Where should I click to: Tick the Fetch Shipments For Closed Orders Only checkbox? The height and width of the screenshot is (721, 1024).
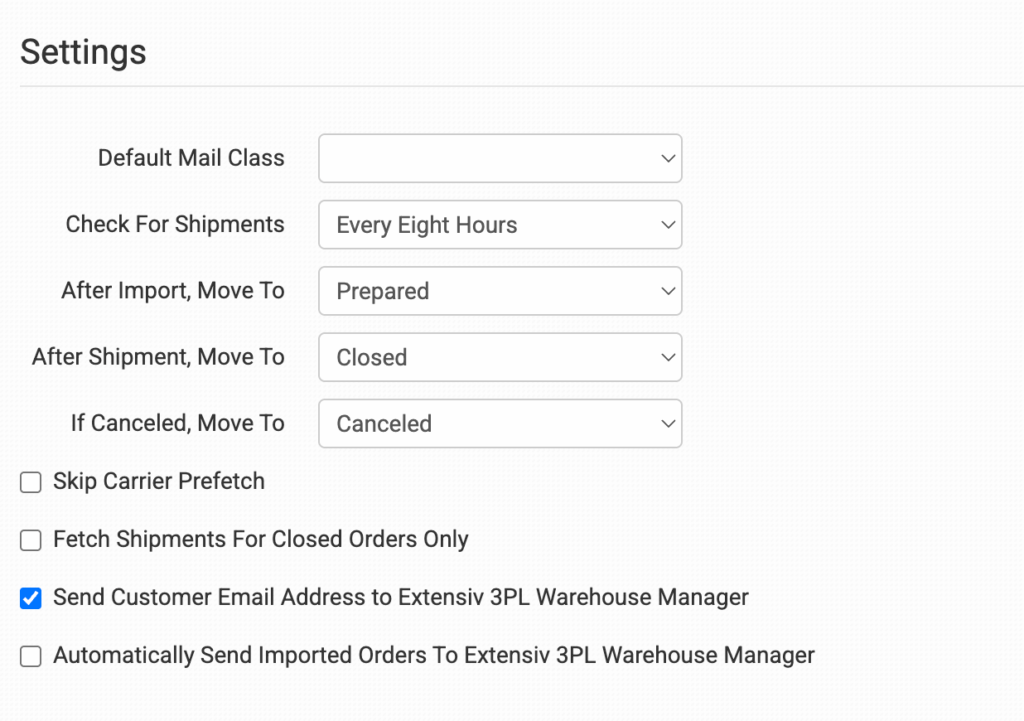[31, 540]
